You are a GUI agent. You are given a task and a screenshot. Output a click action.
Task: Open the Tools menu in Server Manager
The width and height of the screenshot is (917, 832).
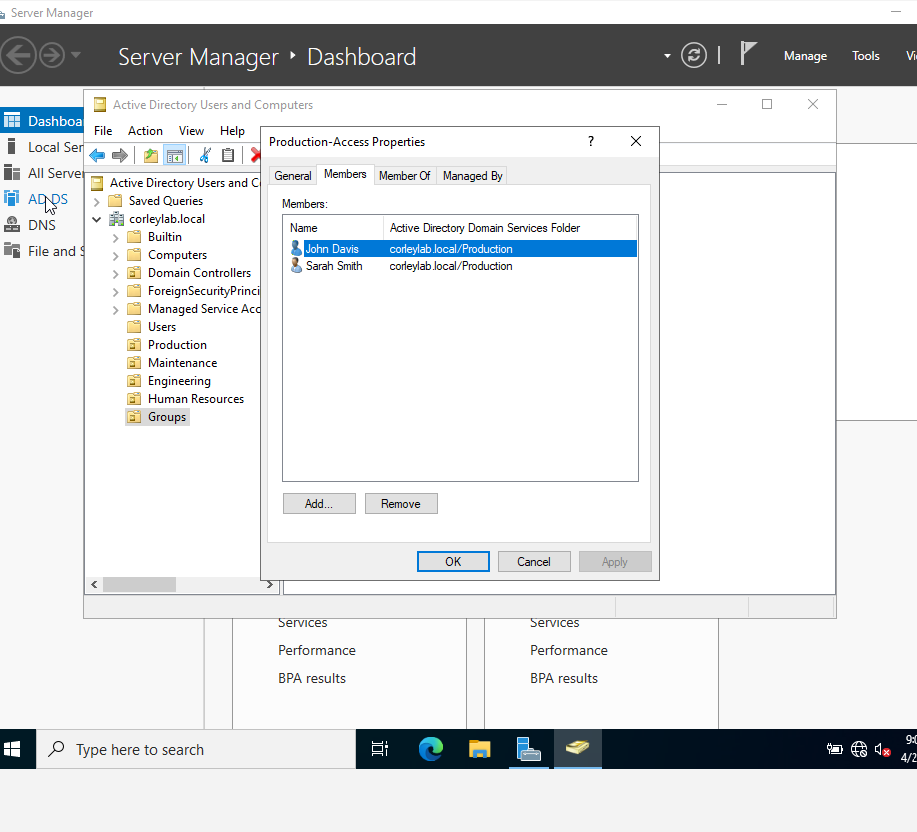[x=866, y=56]
